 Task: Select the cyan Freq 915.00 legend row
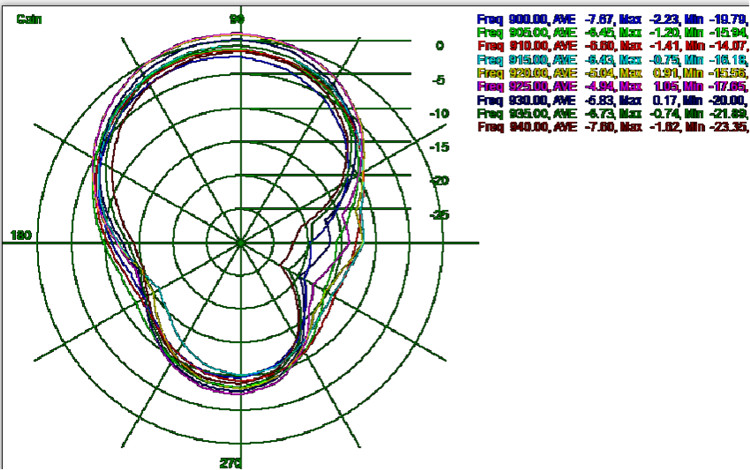pyautogui.click(x=612, y=60)
